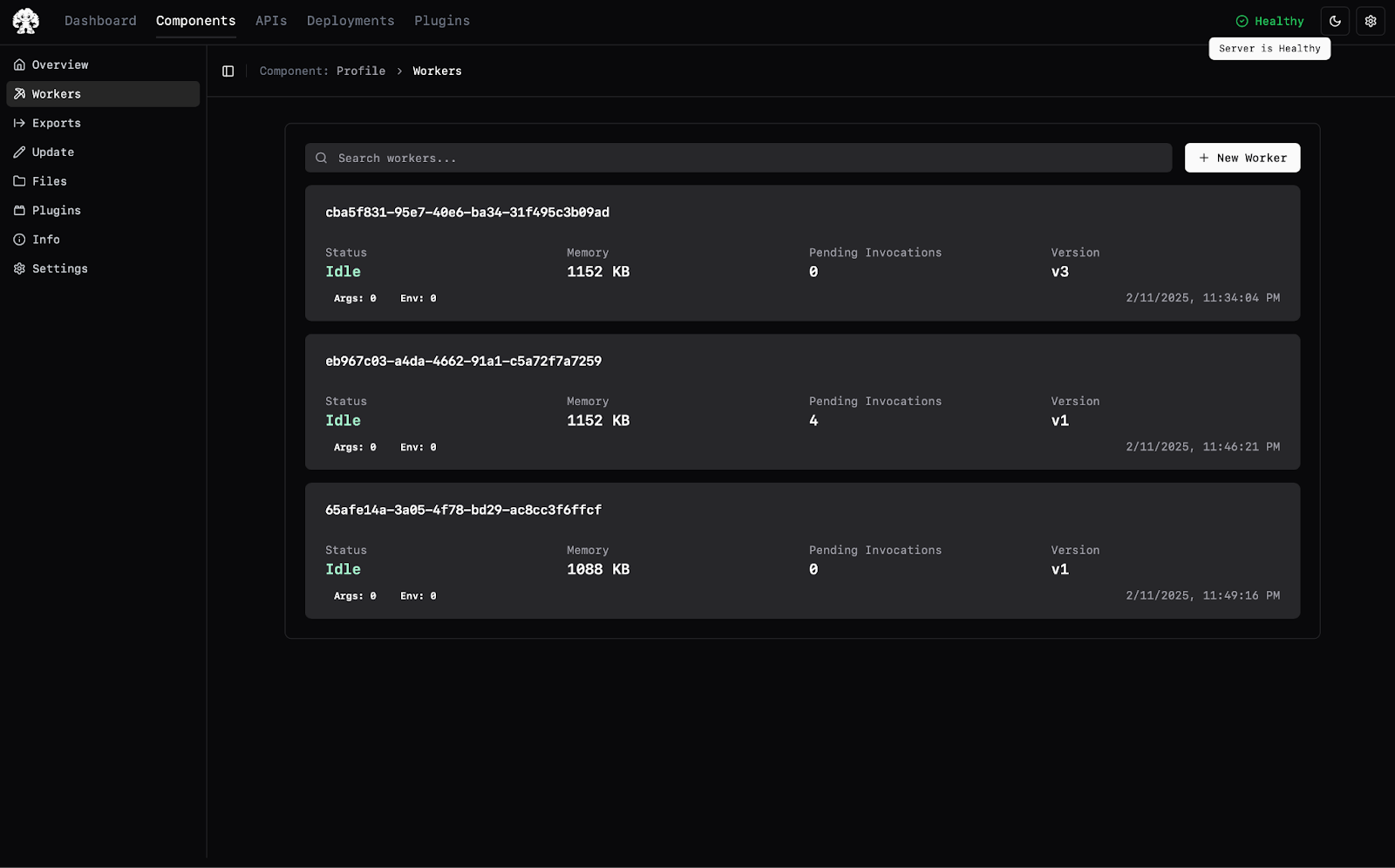Open worker cba5f831-95e7-40e6-ba34-31f495c3b09ad
The height and width of the screenshot is (868, 1395).
[802, 253]
